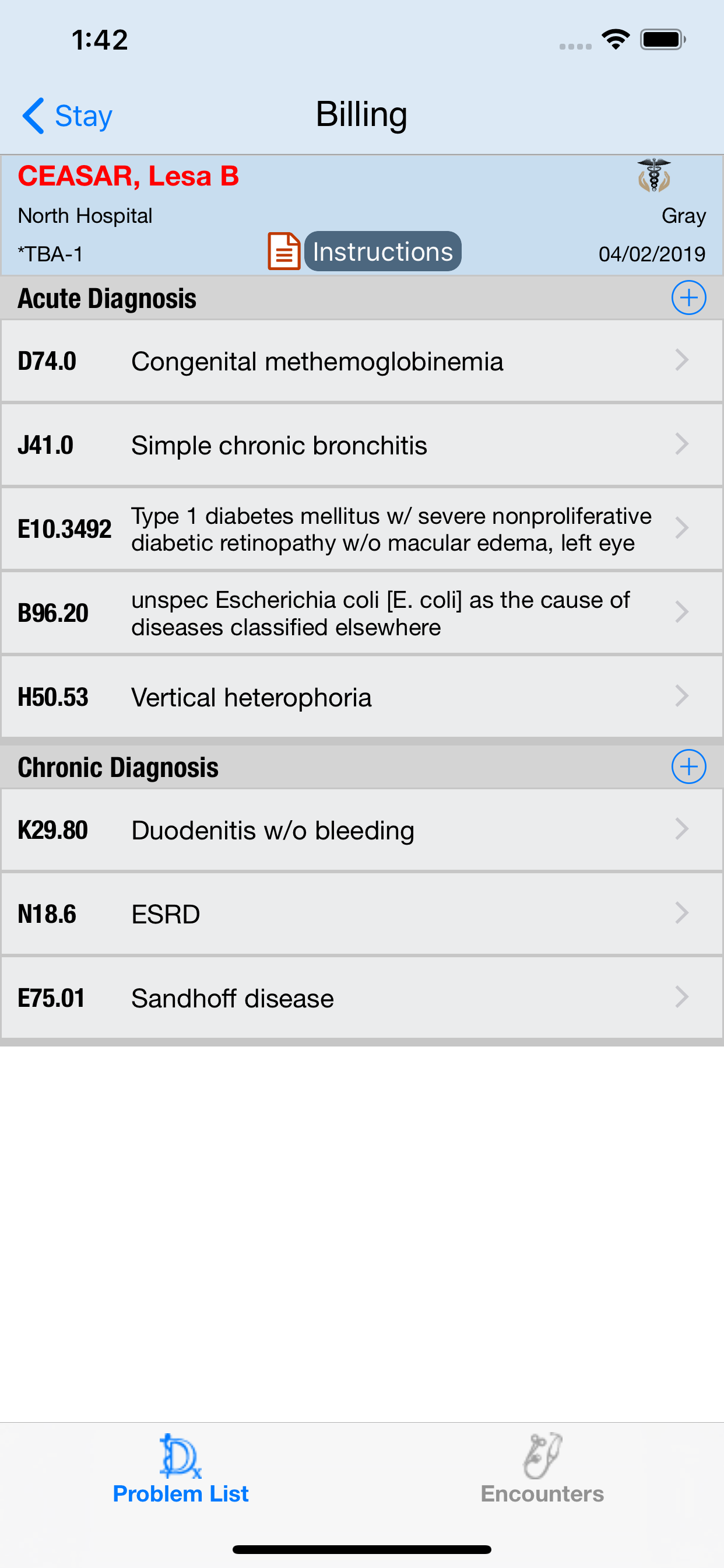Tap the caduceus medical emblem icon
This screenshot has width=724, height=1568.
(x=653, y=176)
